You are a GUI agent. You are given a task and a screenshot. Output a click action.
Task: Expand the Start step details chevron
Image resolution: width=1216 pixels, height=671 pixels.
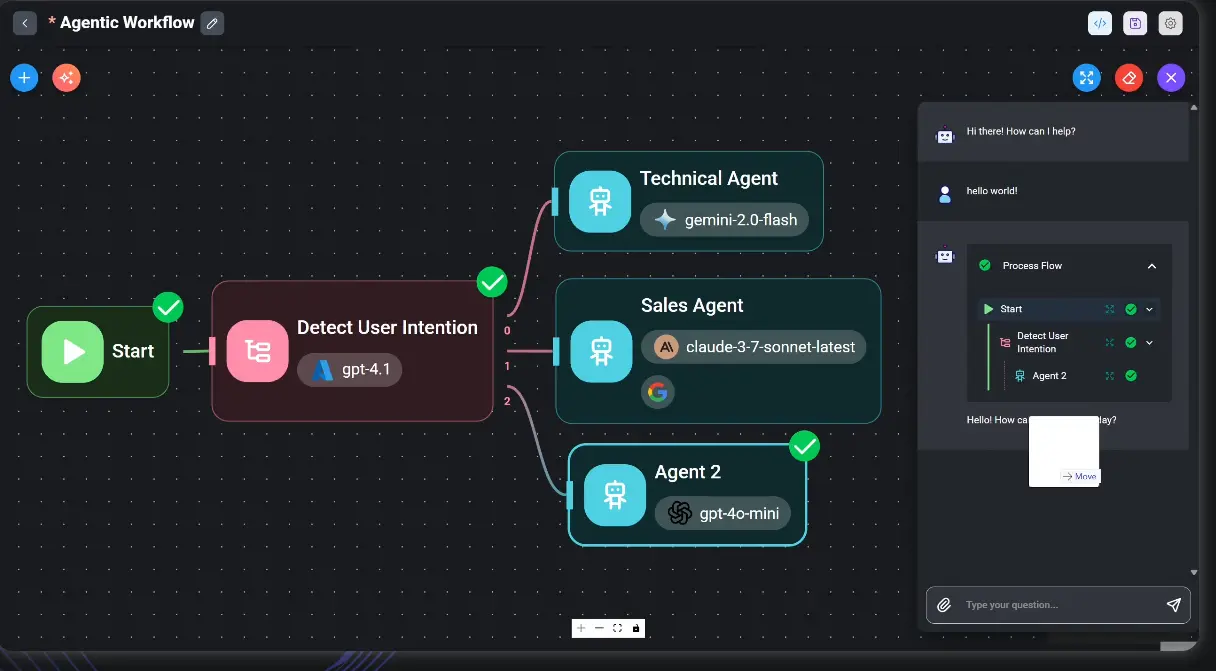point(1150,310)
